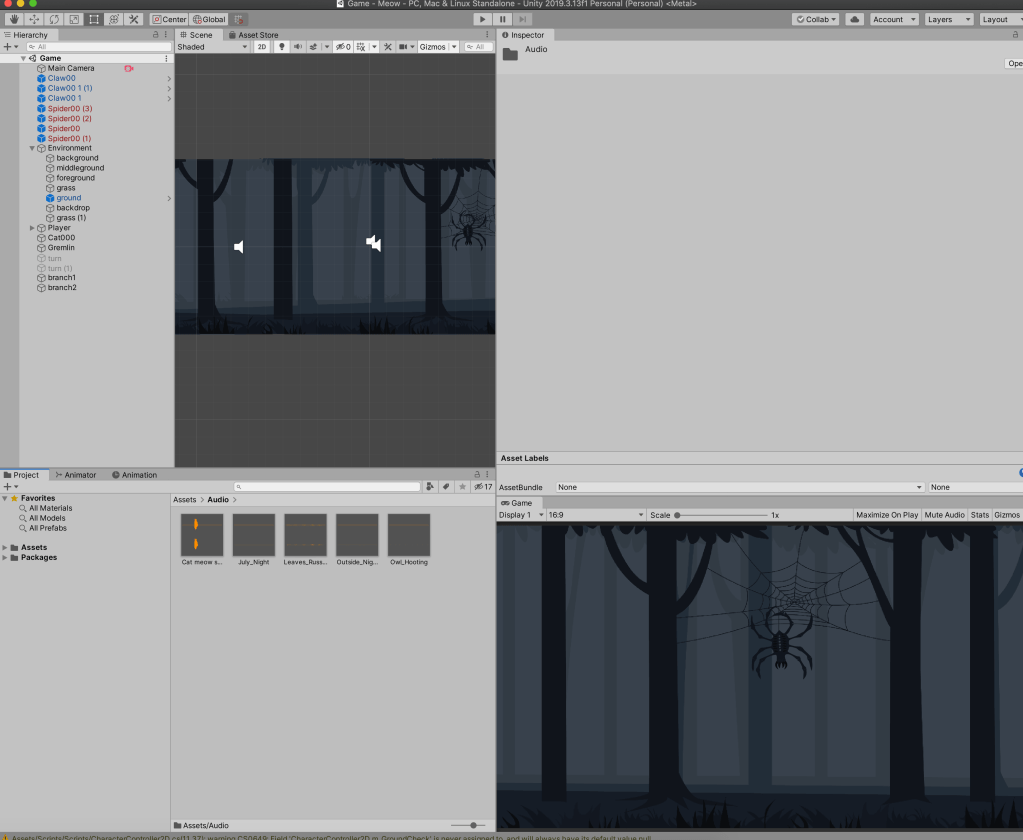Open the 16:9 aspect ratio dropdown
Image resolution: width=1023 pixels, height=840 pixels.
pyautogui.click(x=594, y=515)
